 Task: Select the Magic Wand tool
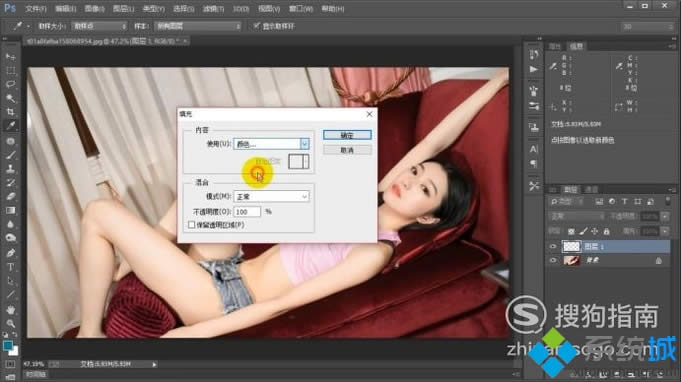pos(10,98)
